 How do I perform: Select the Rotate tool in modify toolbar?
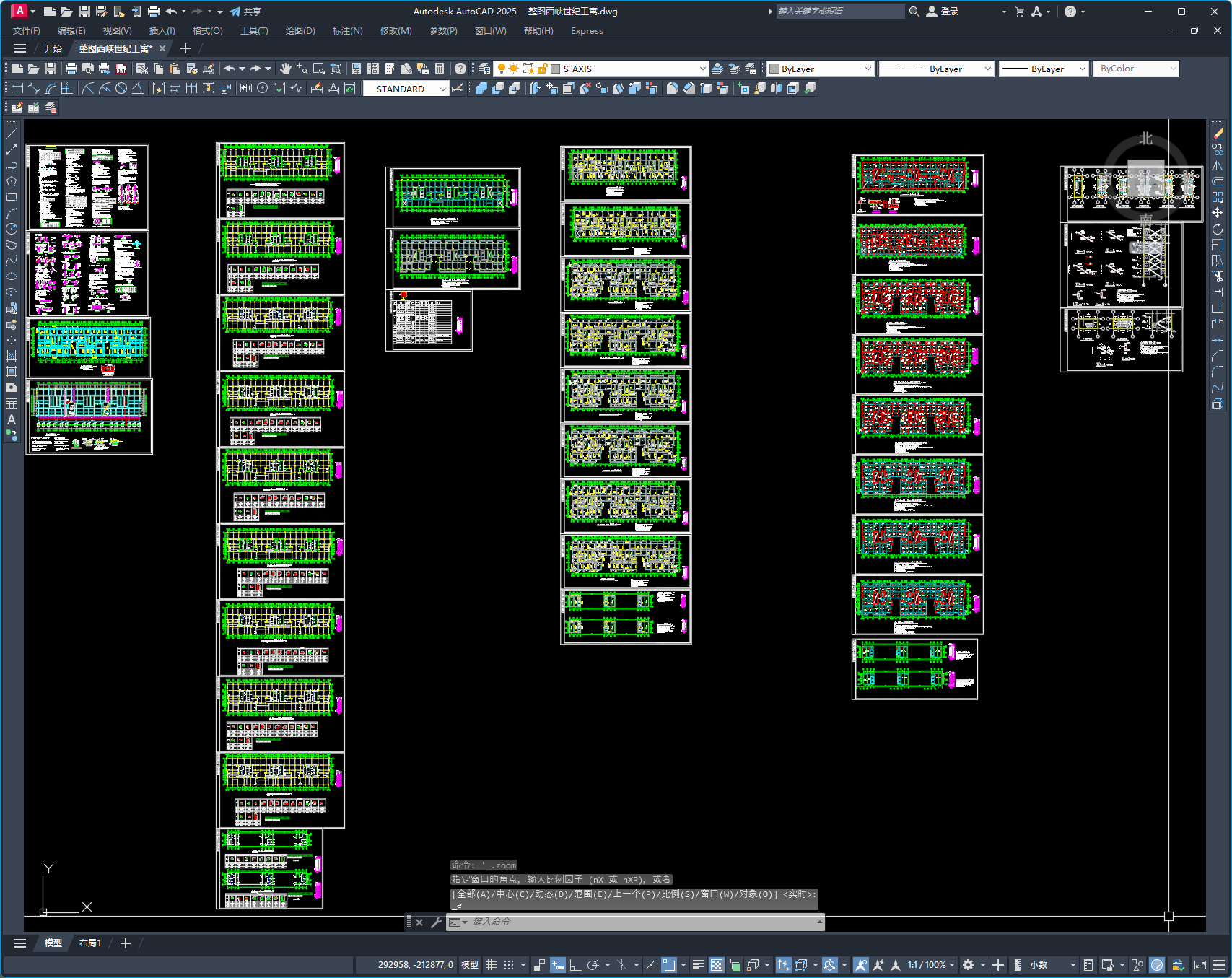[x=1218, y=229]
